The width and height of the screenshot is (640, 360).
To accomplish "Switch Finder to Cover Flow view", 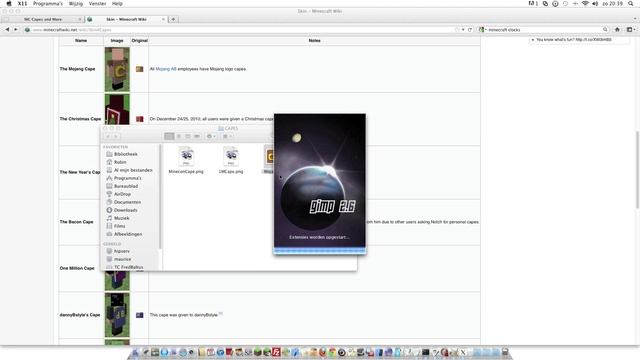I will [197, 136].
